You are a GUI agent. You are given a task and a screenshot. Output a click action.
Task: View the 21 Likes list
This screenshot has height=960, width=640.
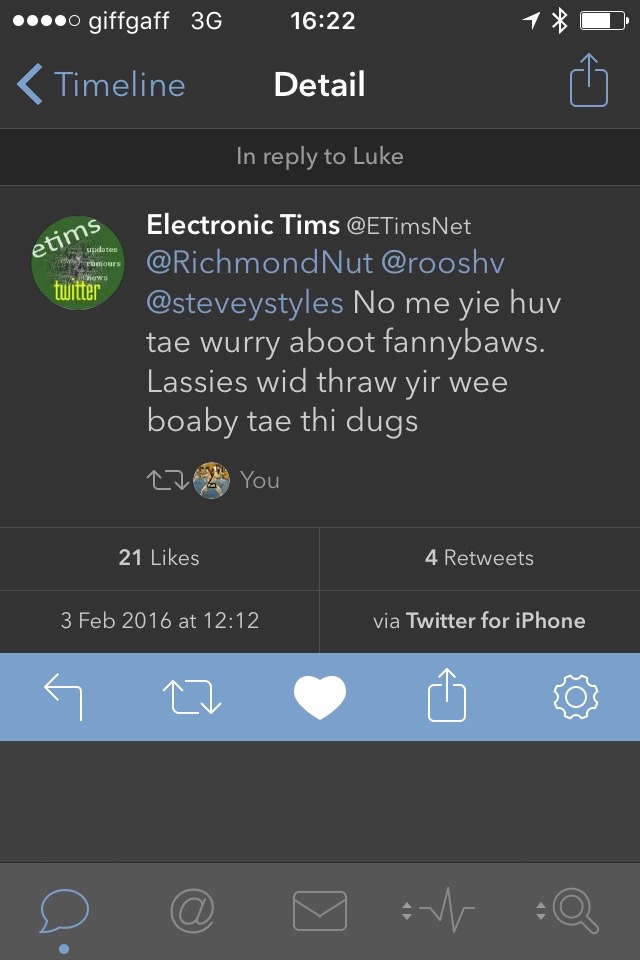(x=159, y=558)
